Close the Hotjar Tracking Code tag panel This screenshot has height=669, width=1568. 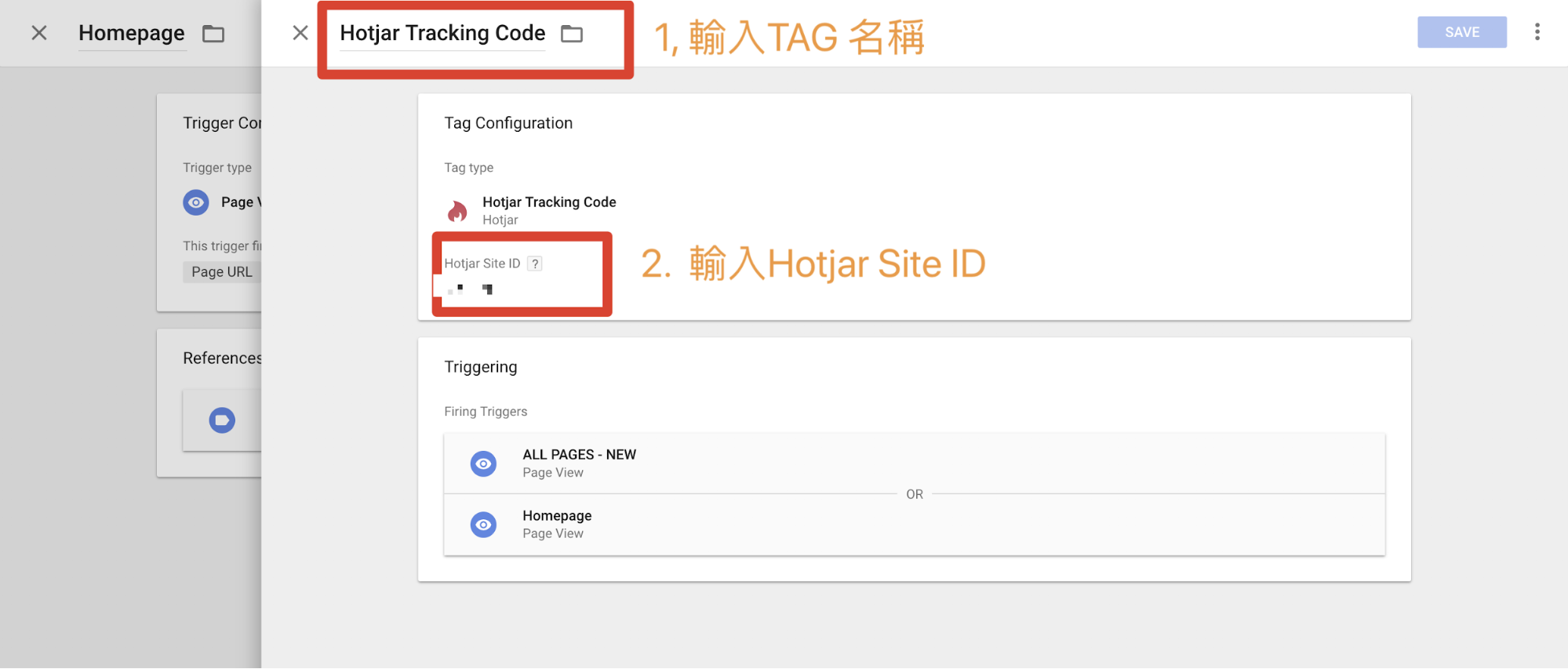tap(300, 33)
